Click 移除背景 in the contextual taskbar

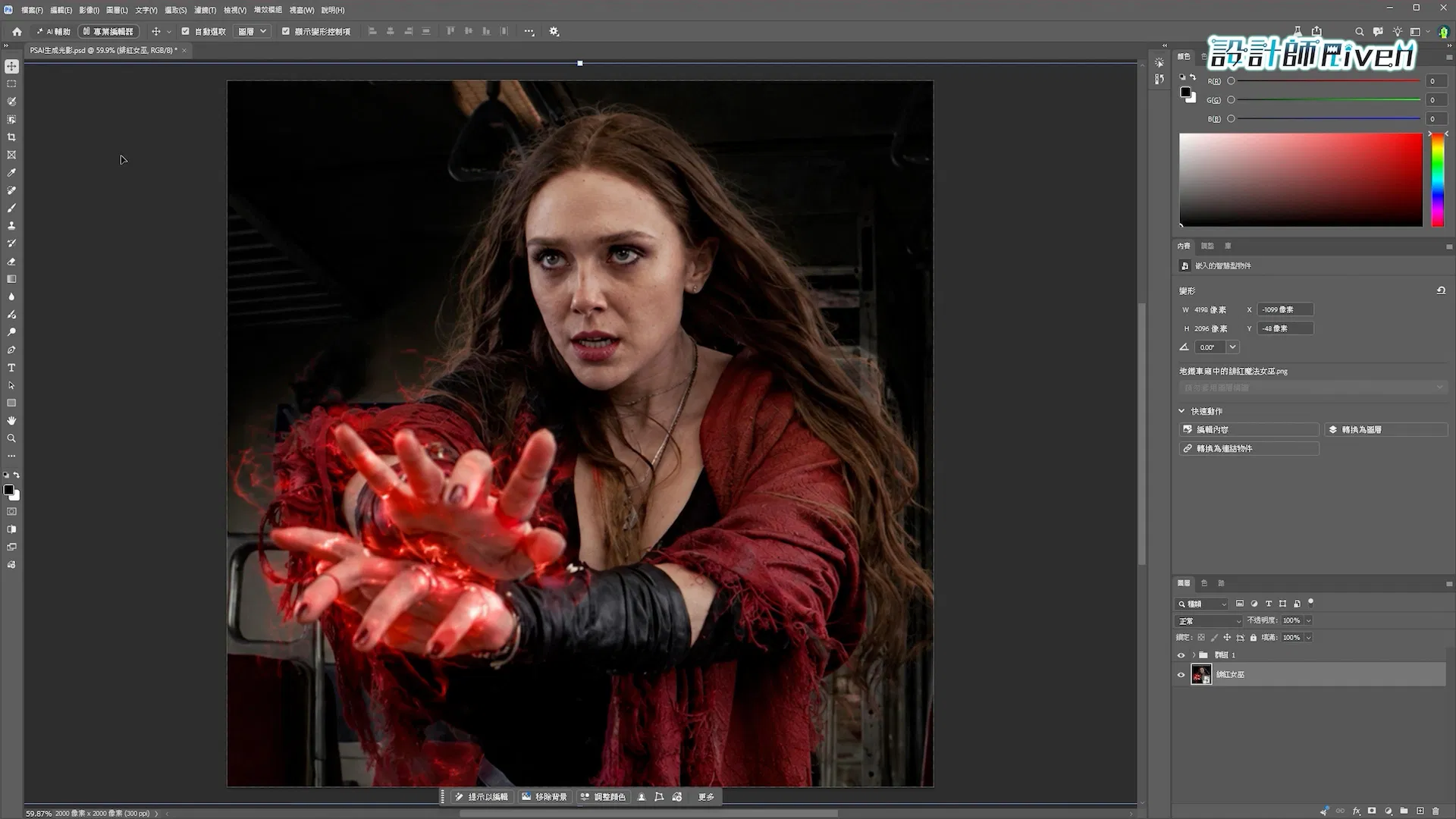[544, 797]
